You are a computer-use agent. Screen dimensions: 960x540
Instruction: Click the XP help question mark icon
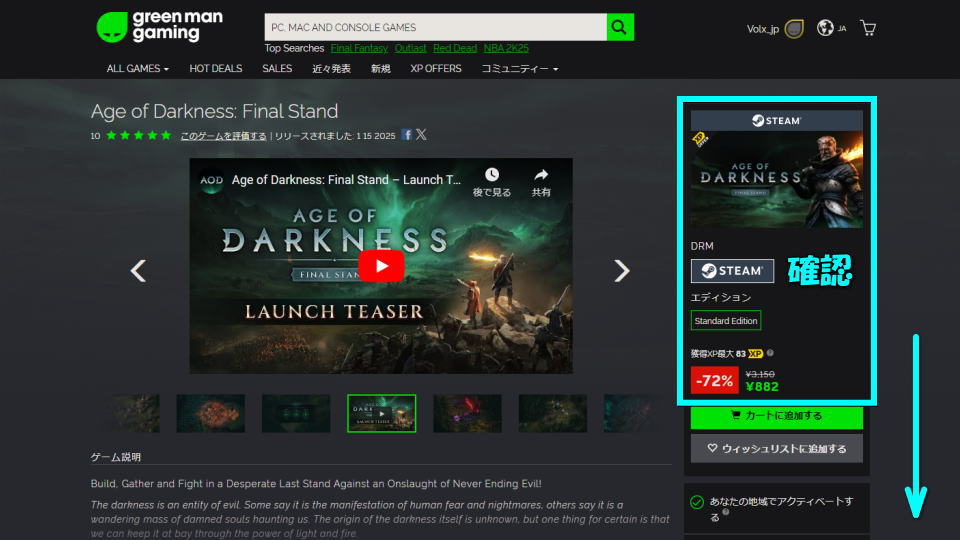(x=770, y=353)
